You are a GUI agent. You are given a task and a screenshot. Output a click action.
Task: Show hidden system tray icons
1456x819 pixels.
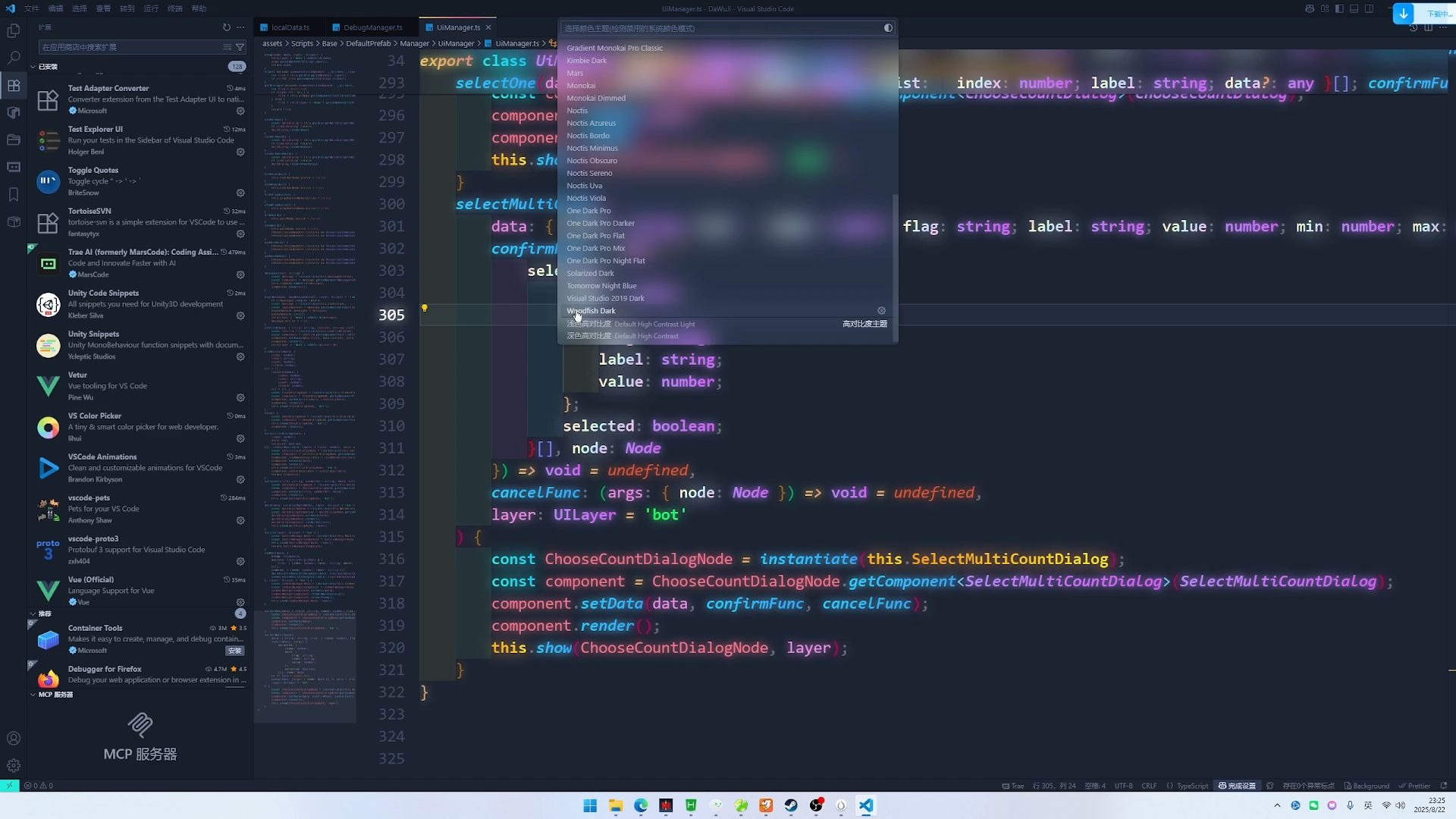coord(1277,805)
